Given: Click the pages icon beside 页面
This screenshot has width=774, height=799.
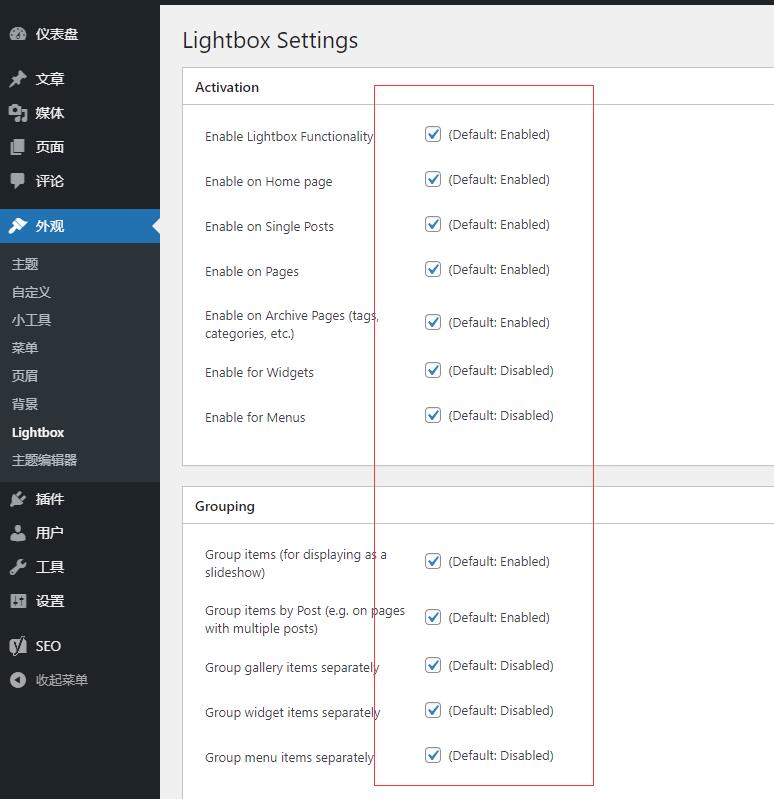Looking at the screenshot, I should click(18, 147).
